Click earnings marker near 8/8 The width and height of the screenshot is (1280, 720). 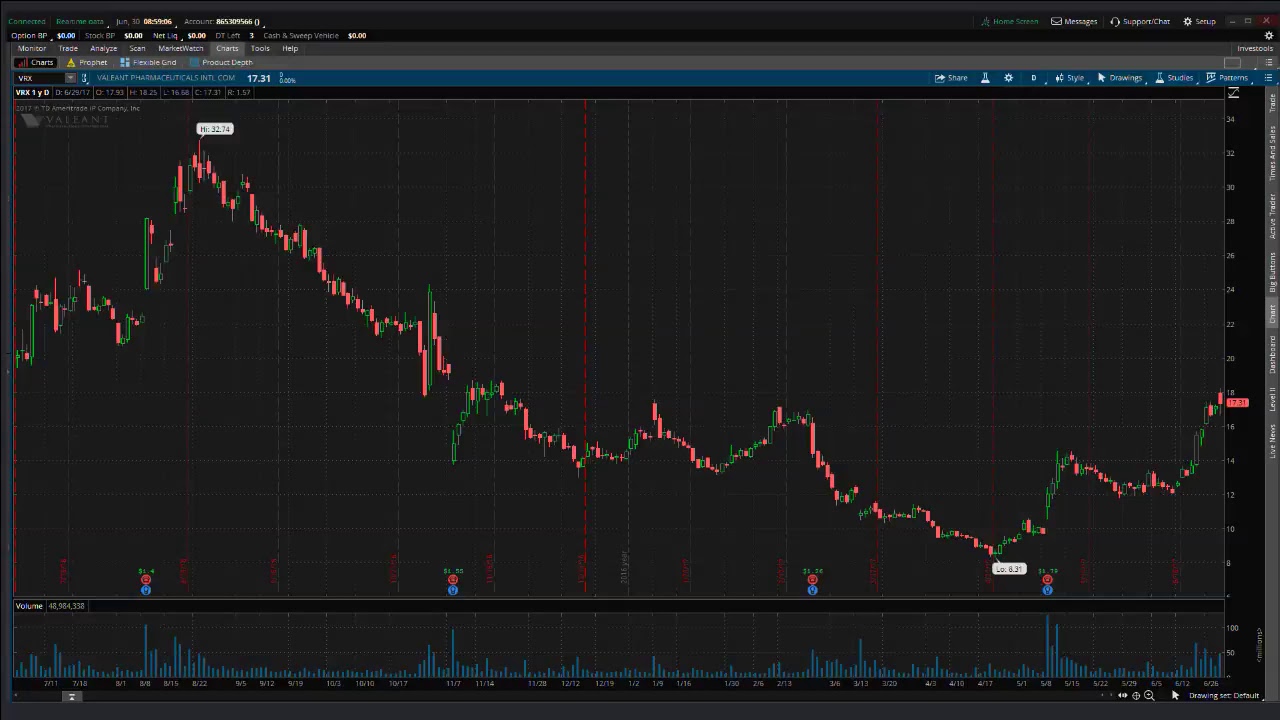tap(146, 580)
